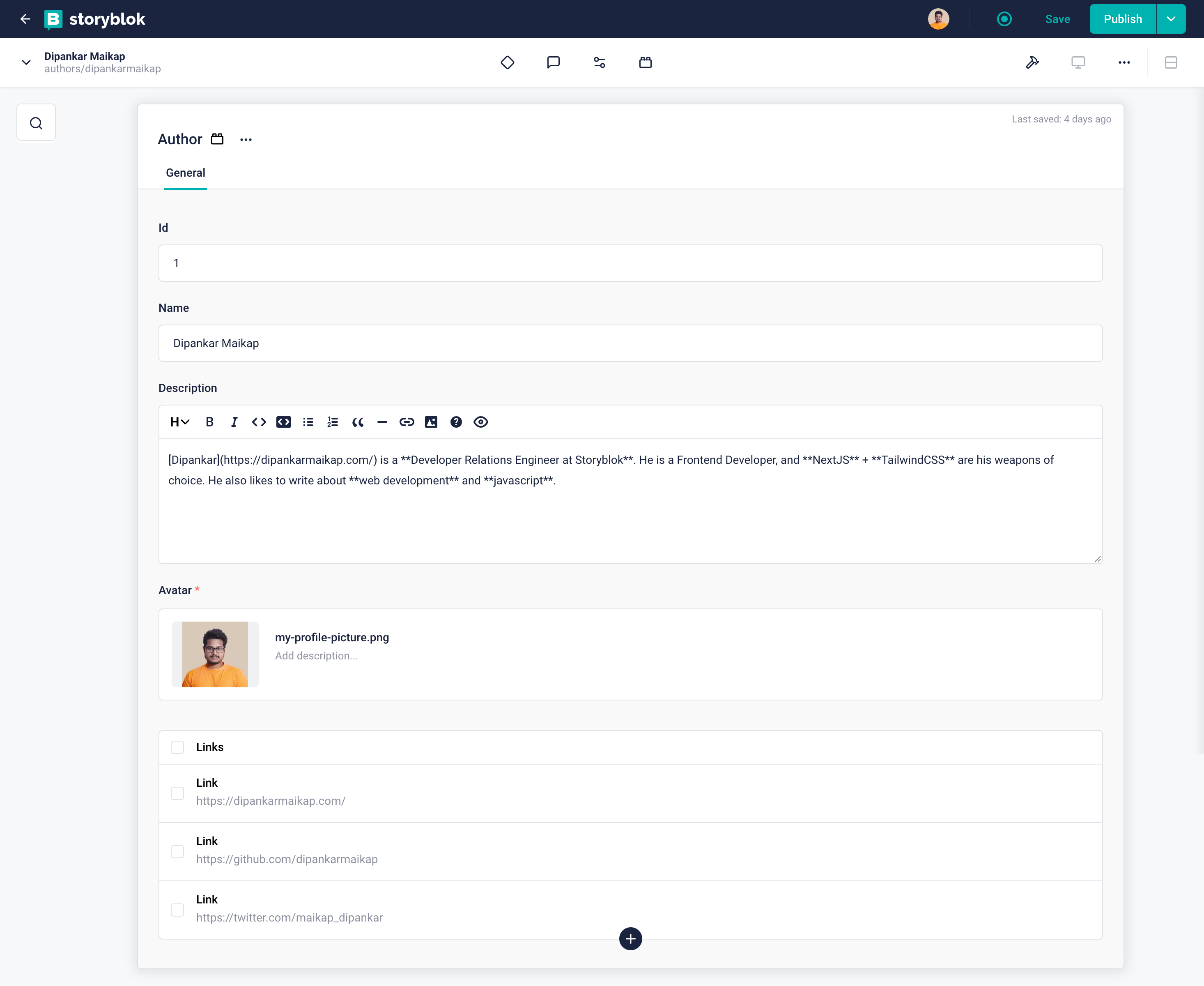The width and height of the screenshot is (1204, 986).
Task: Insert a hyperlink in Description
Action: (x=407, y=422)
